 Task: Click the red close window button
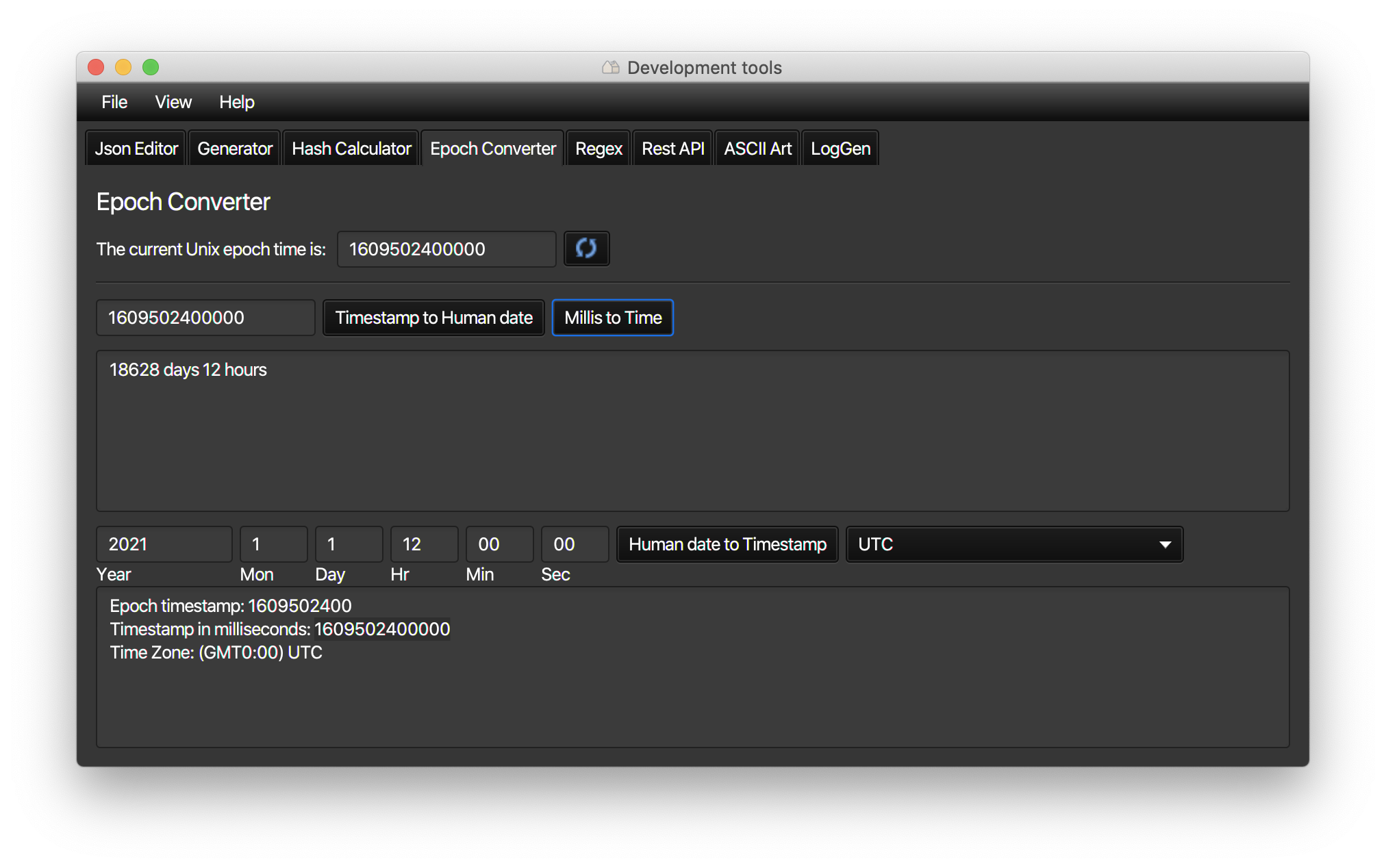(96, 67)
